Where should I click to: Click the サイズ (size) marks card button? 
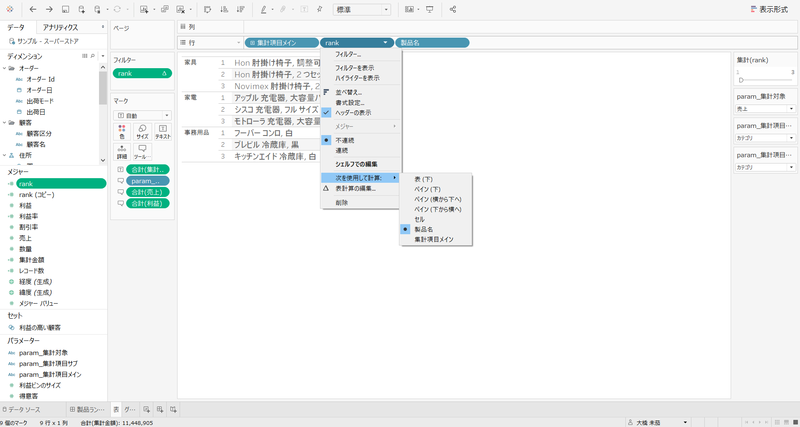click(x=142, y=132)
